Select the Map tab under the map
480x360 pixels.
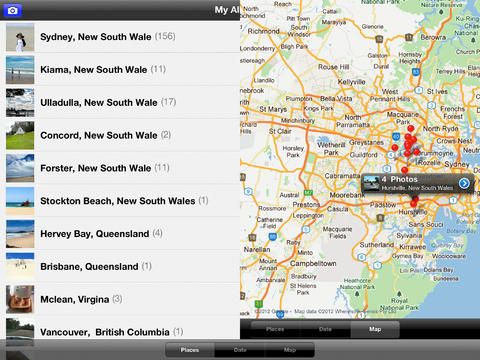(x=375, y=329)
